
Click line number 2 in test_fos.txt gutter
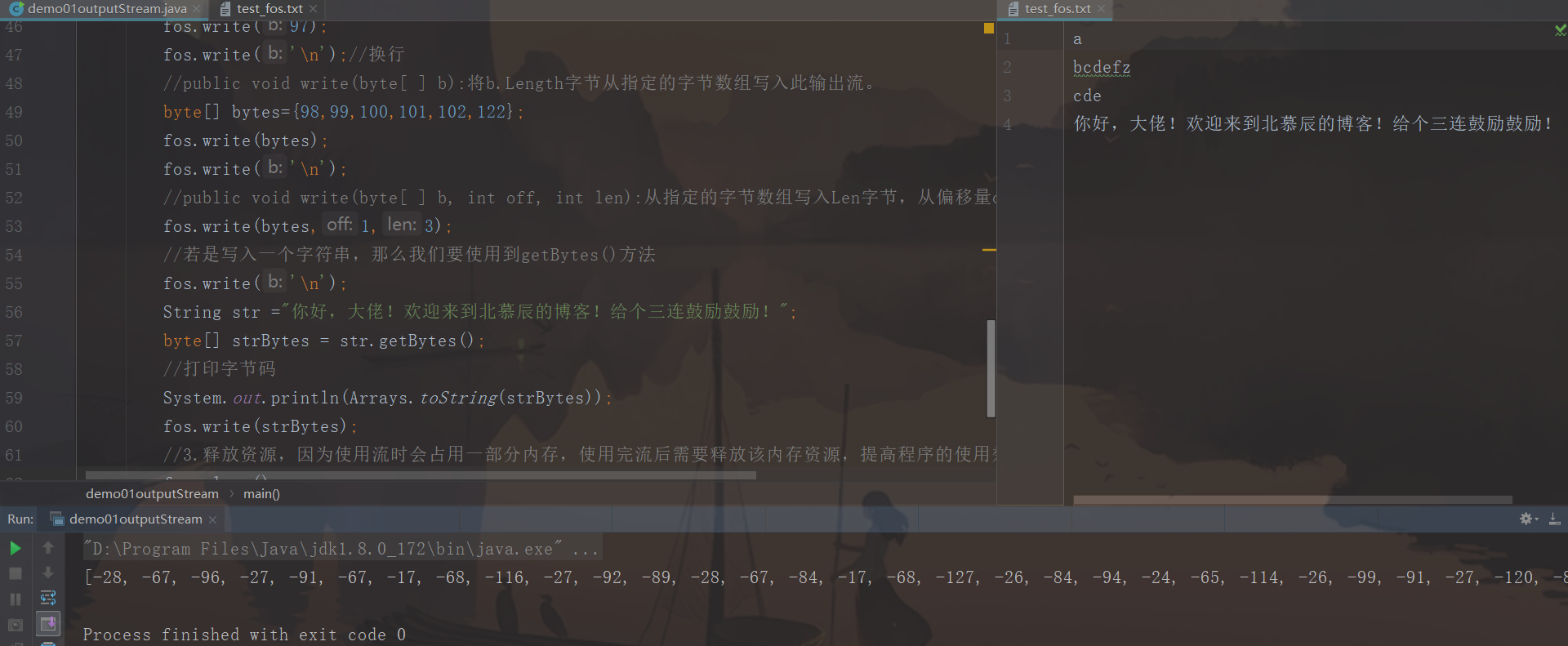(x=1007, y=67)
